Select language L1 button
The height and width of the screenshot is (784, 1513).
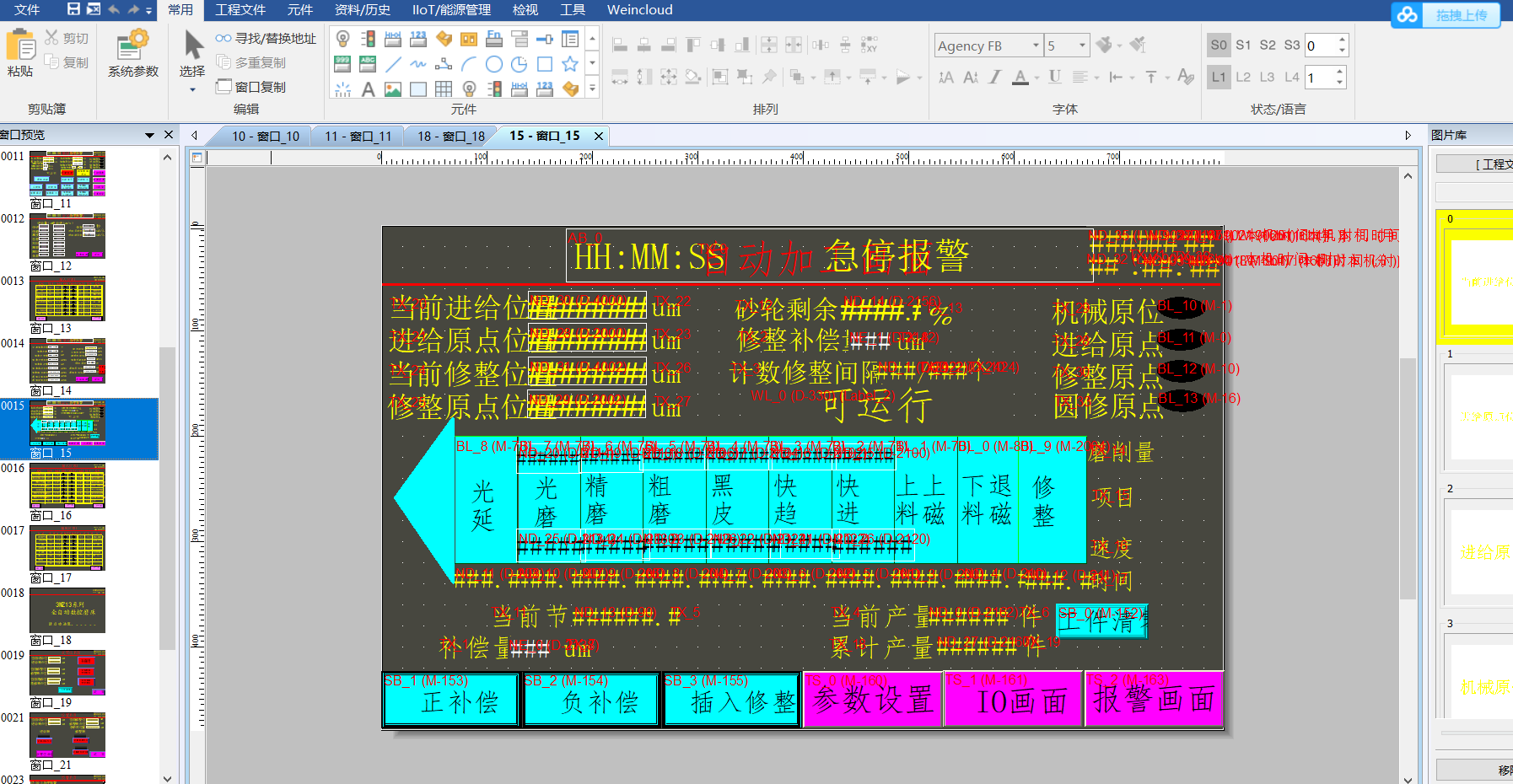[x=1219, y=78]
